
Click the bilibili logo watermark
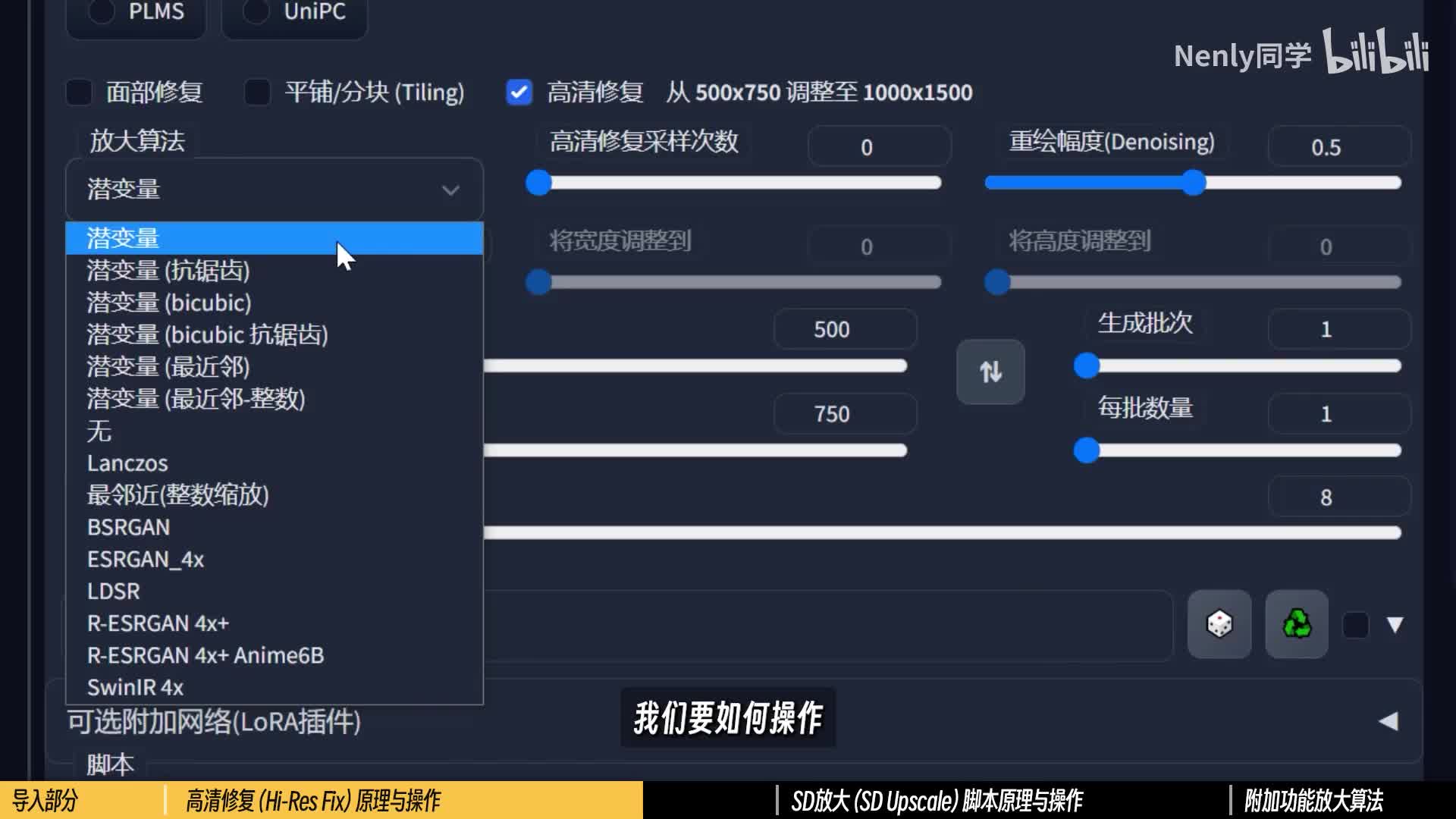tap(1376, 52)
